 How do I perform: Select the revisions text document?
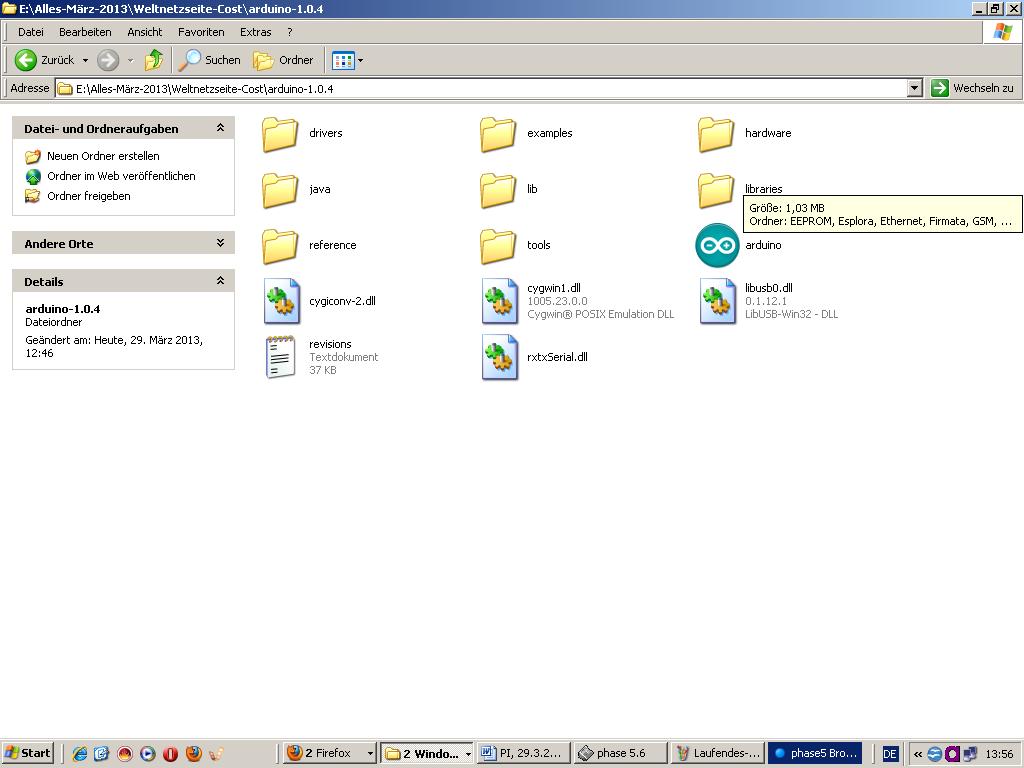tap(321, 357)
